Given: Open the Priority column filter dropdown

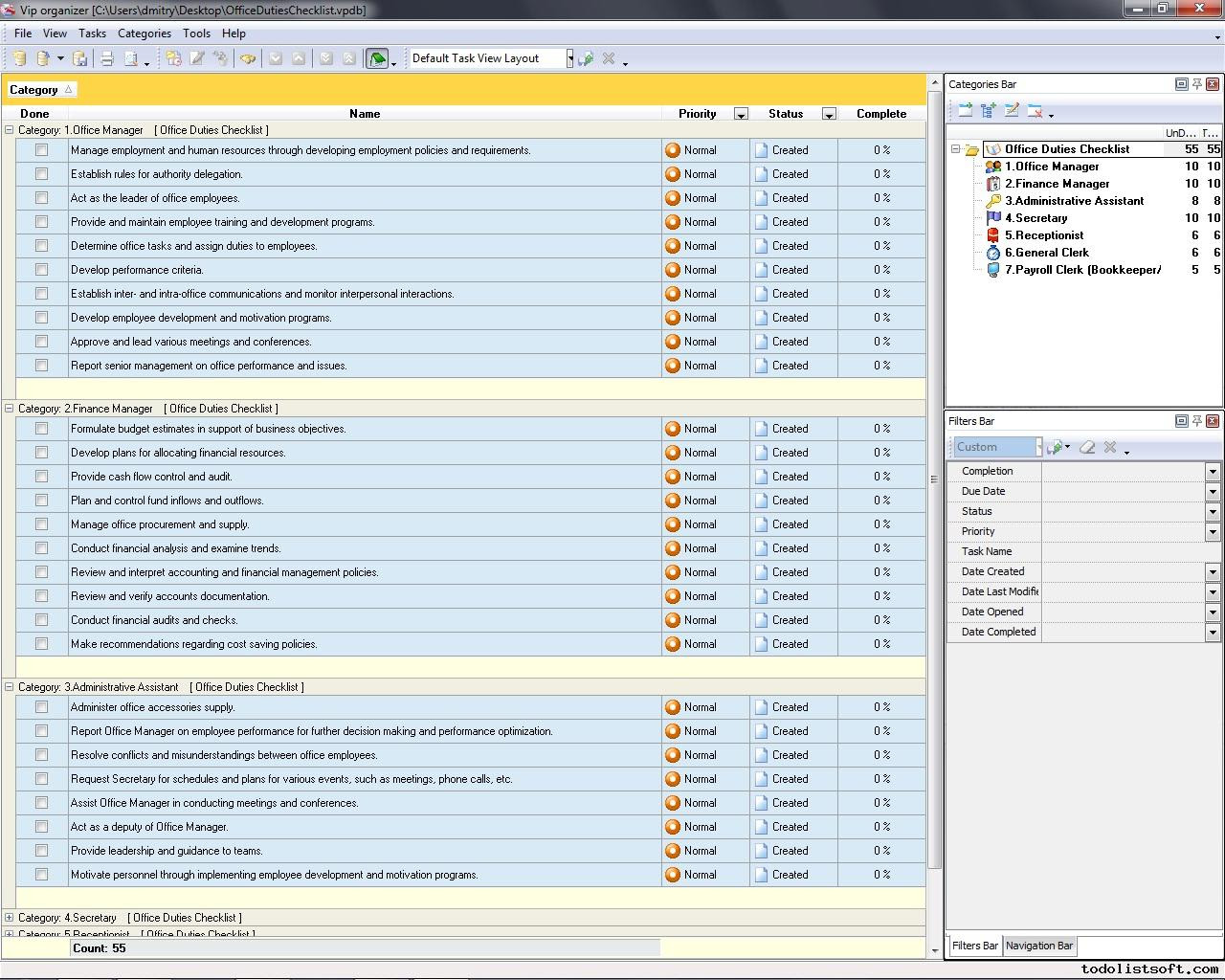Looking at the screenshot, I should coord(741,114).
